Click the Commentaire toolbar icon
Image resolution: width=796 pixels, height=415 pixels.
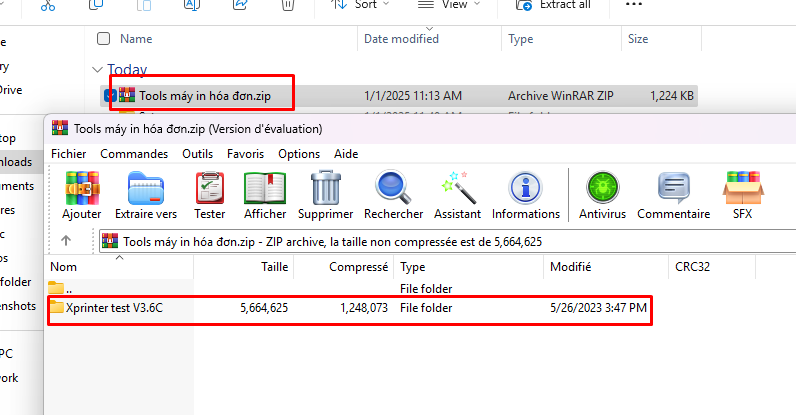673,190
